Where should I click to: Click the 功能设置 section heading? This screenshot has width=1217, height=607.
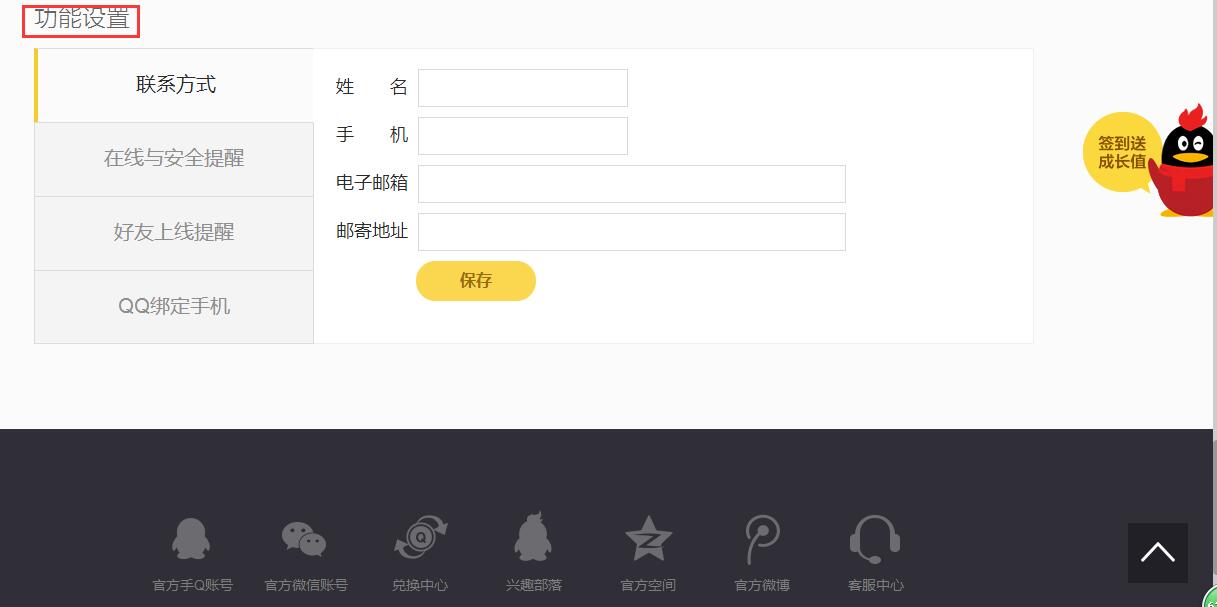[x=82, y=19]
